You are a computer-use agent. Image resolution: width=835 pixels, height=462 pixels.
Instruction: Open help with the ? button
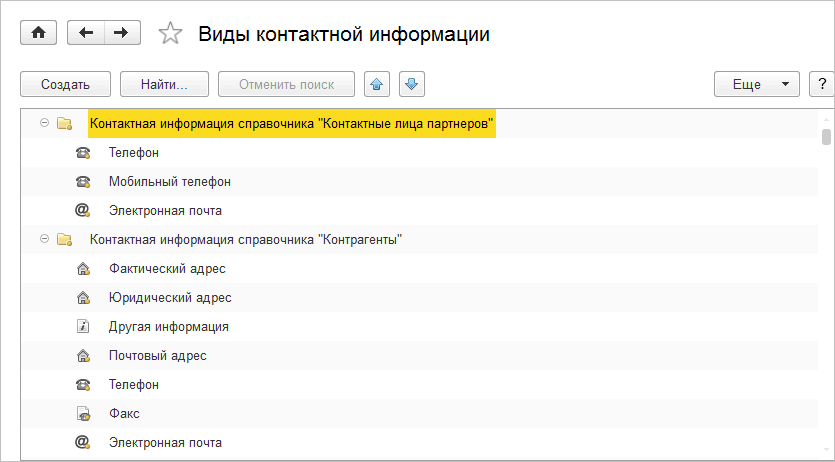pos(822,84)
